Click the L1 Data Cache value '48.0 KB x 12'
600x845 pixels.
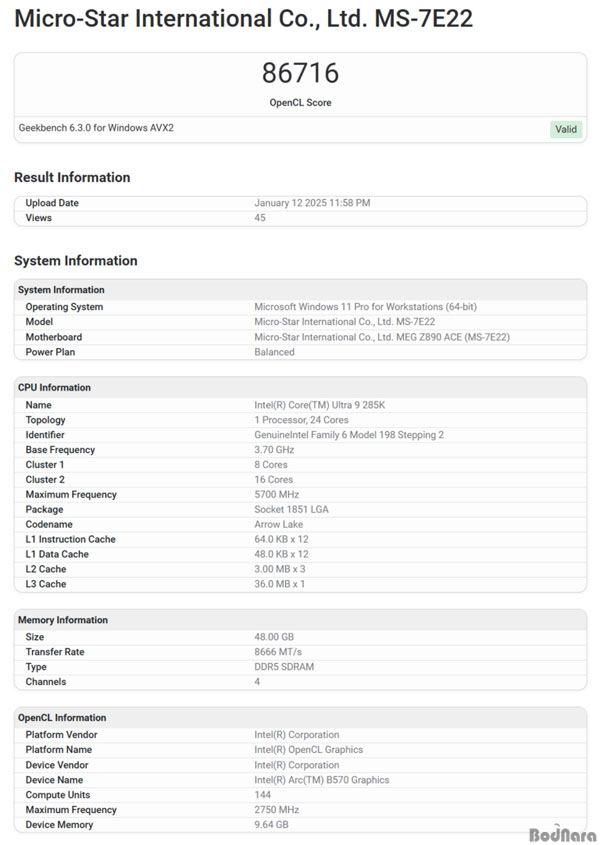tap(281, 554)
